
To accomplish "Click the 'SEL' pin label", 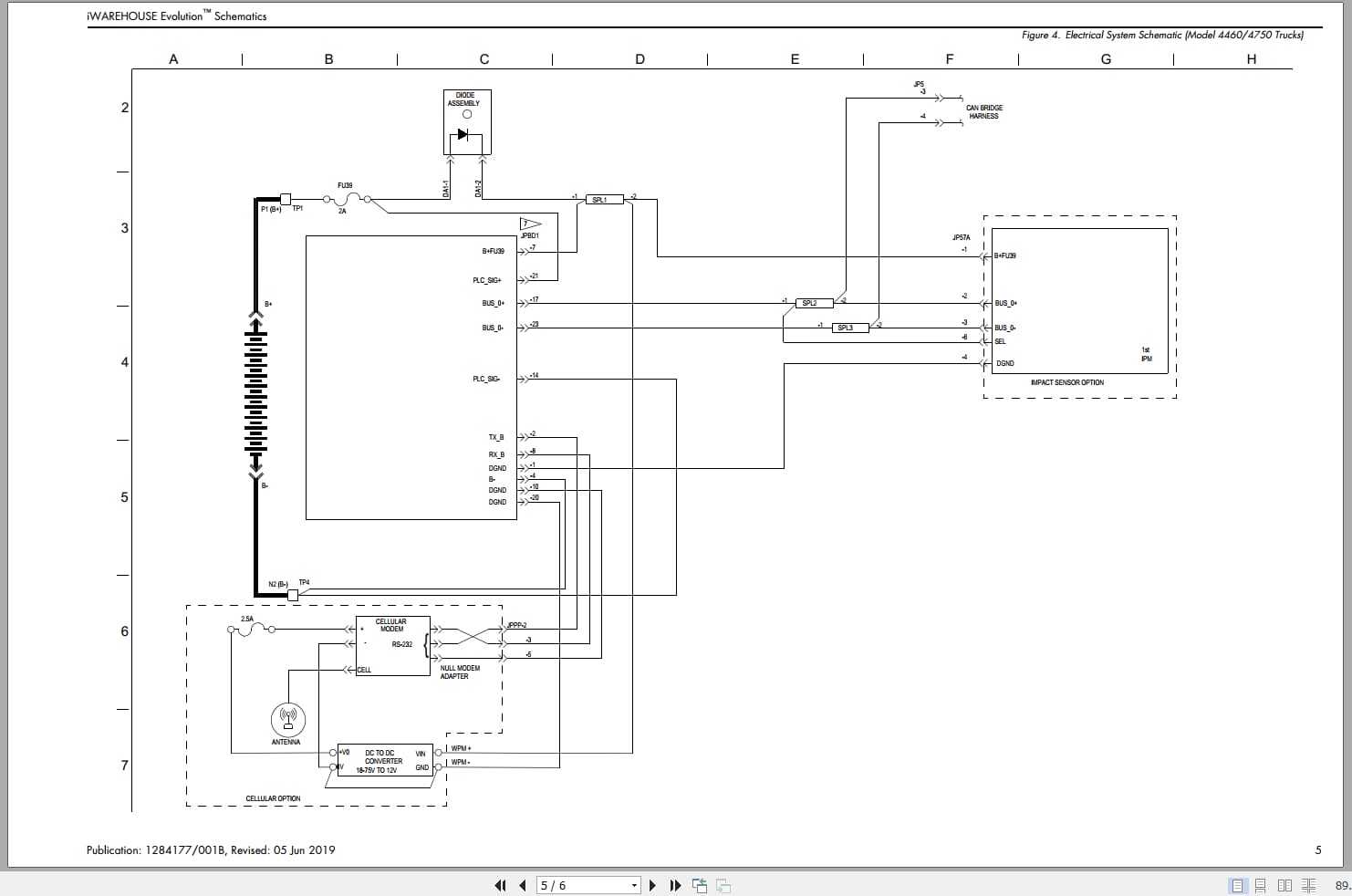I will (x=1000, y=341).
